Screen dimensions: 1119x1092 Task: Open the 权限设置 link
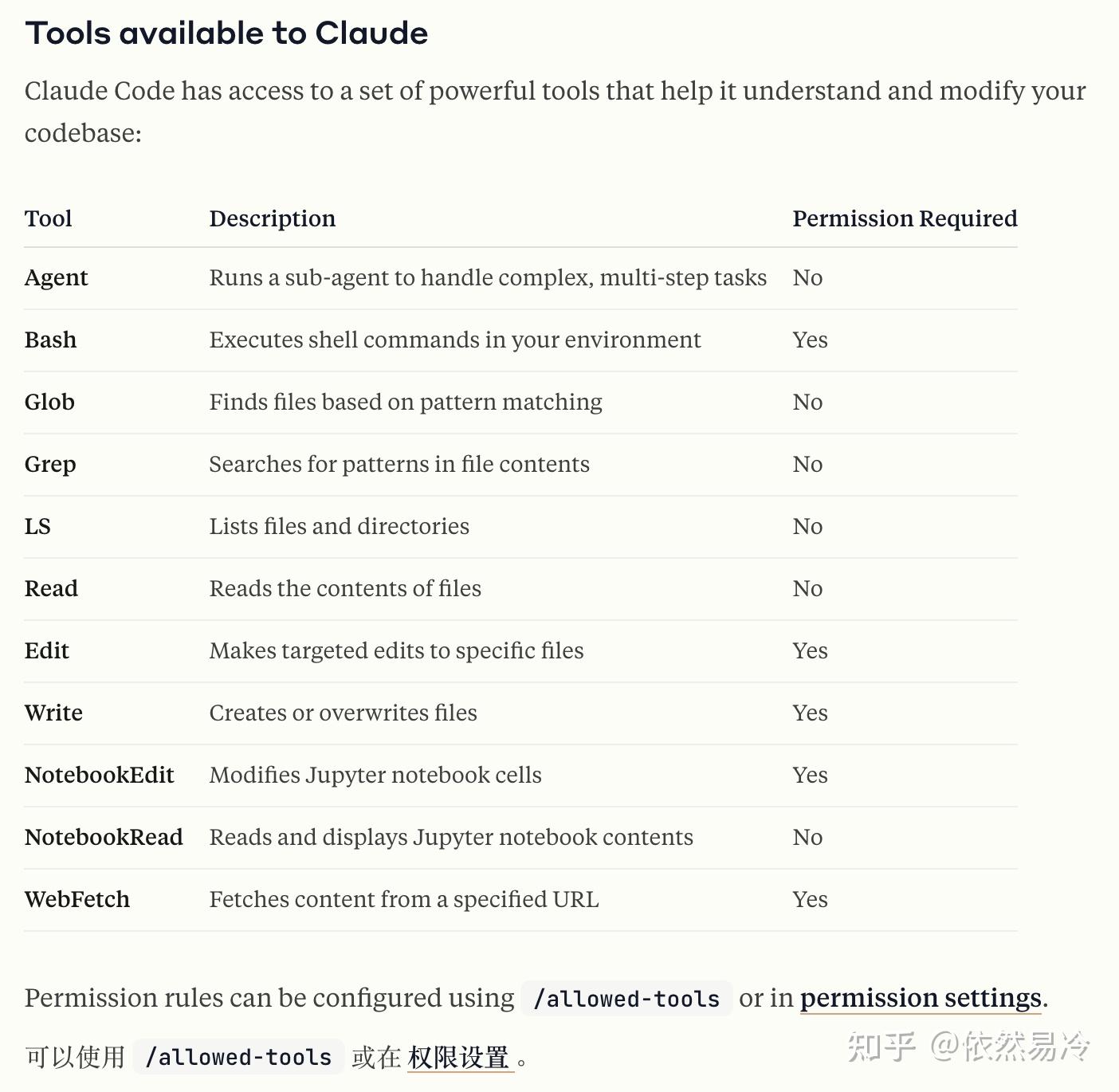pyautogui.click(x=459, y=1058)
